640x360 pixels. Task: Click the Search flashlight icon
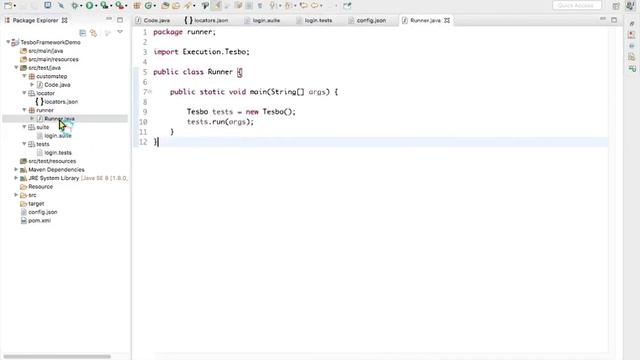(187, 5)
